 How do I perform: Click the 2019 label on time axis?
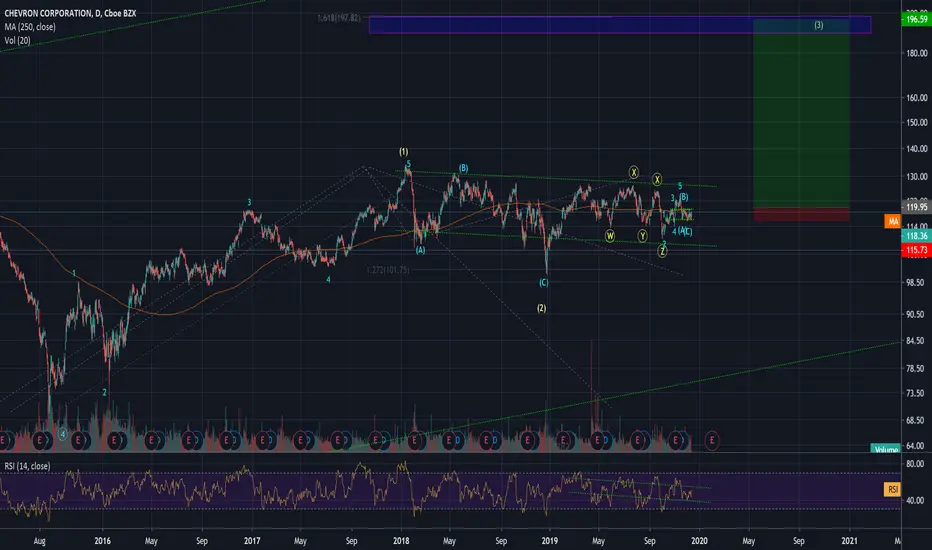point(550,541)
